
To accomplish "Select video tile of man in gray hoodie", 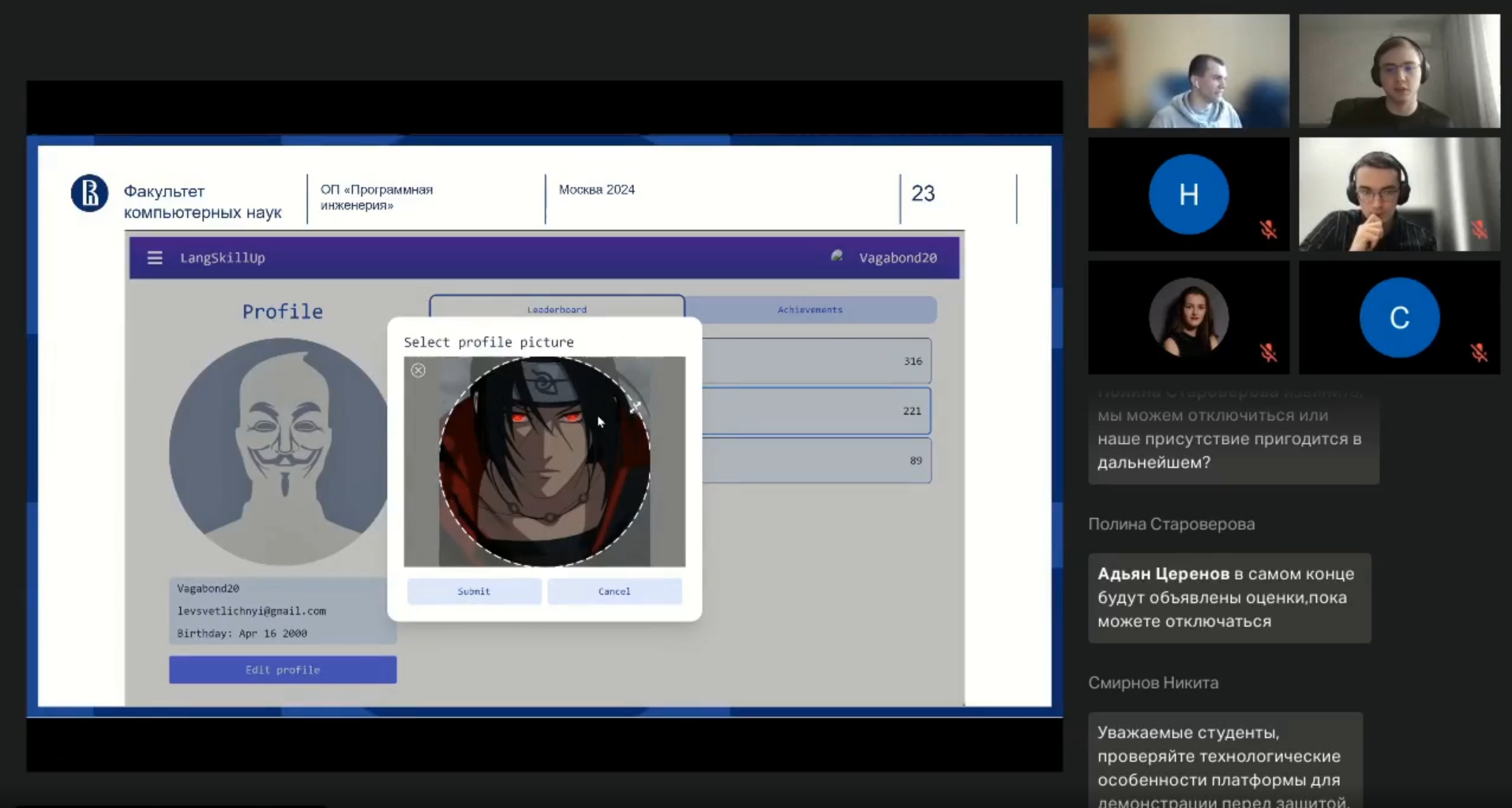I will click(x=1188, y=71).
